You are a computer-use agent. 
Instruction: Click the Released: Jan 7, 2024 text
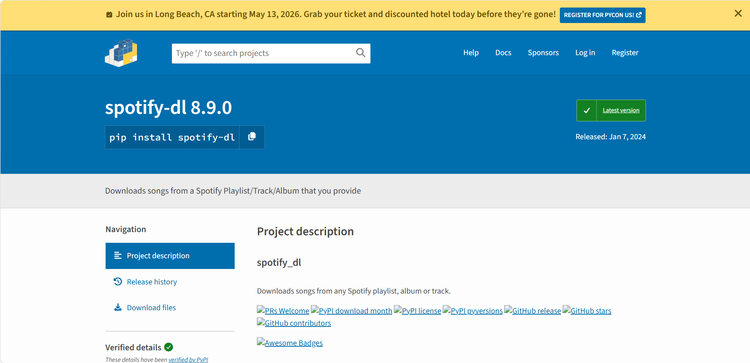pos(610,137)
